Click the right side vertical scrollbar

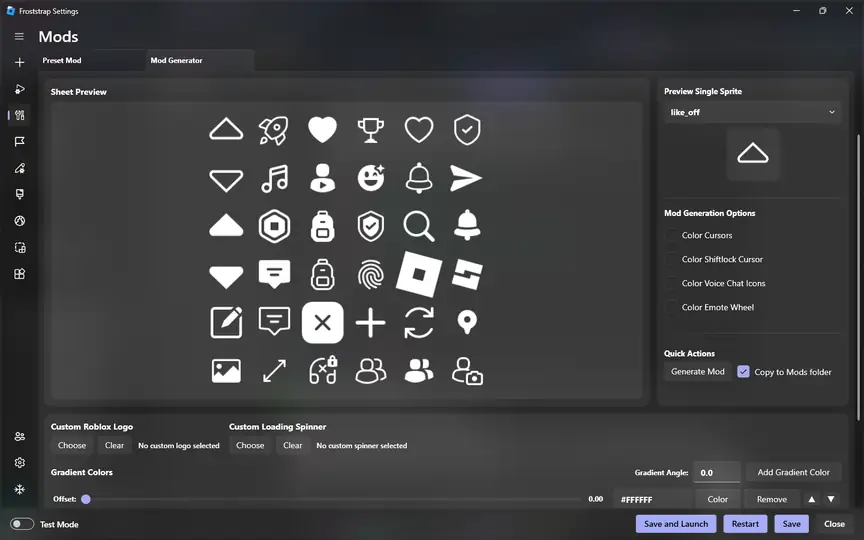857,276
